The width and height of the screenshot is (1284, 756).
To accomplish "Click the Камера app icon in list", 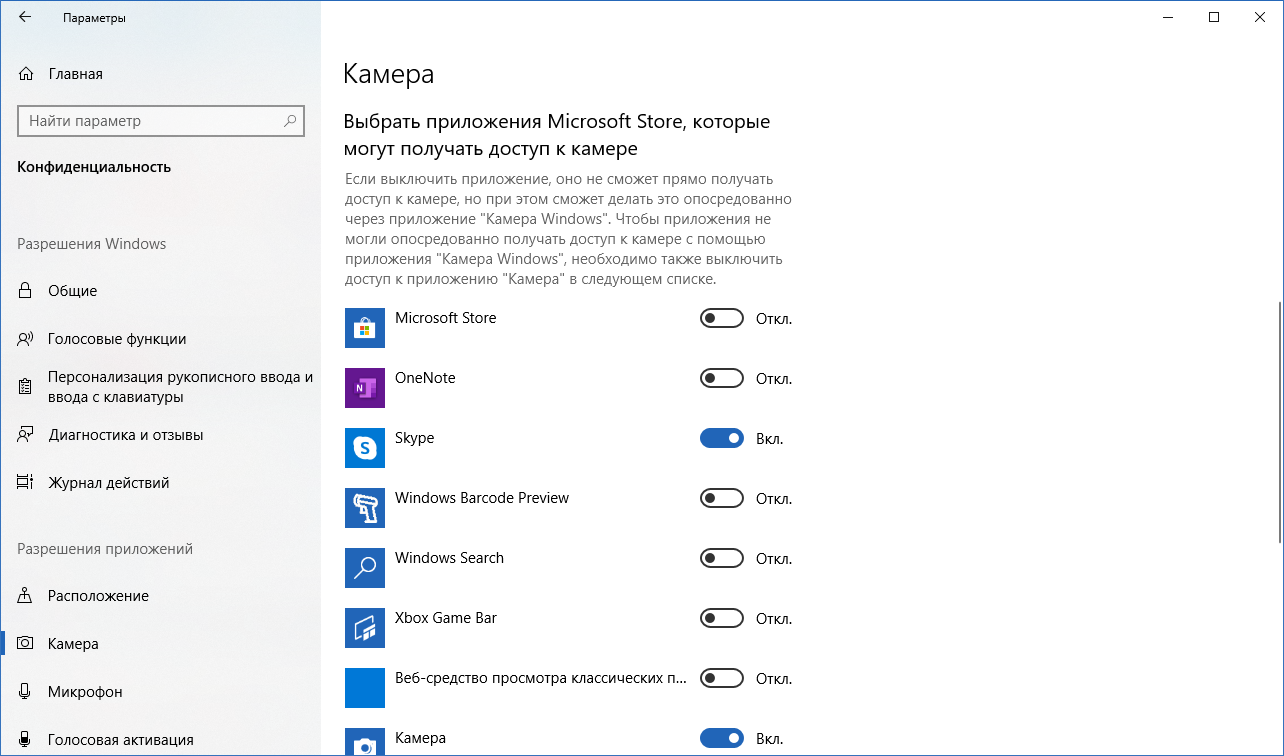I will (x=365, y=742).
